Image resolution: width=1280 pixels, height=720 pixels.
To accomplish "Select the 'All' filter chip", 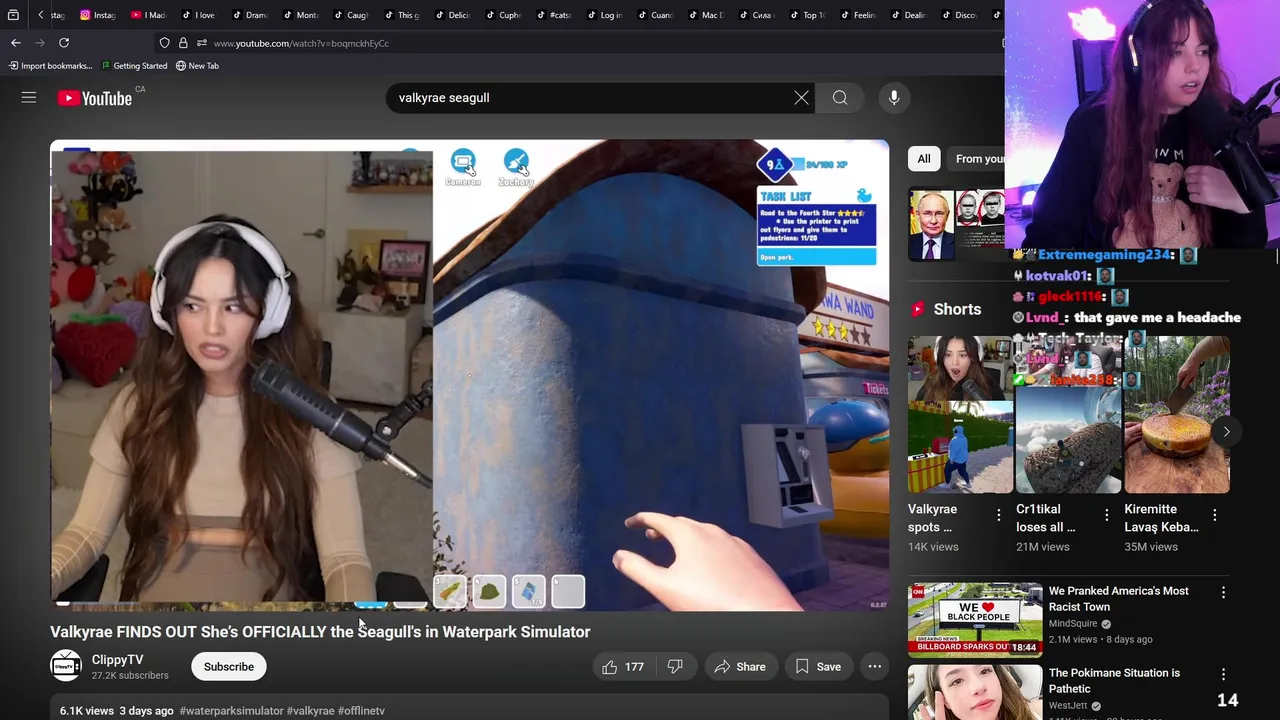I will pyautogui.click(x=924, y=159).
